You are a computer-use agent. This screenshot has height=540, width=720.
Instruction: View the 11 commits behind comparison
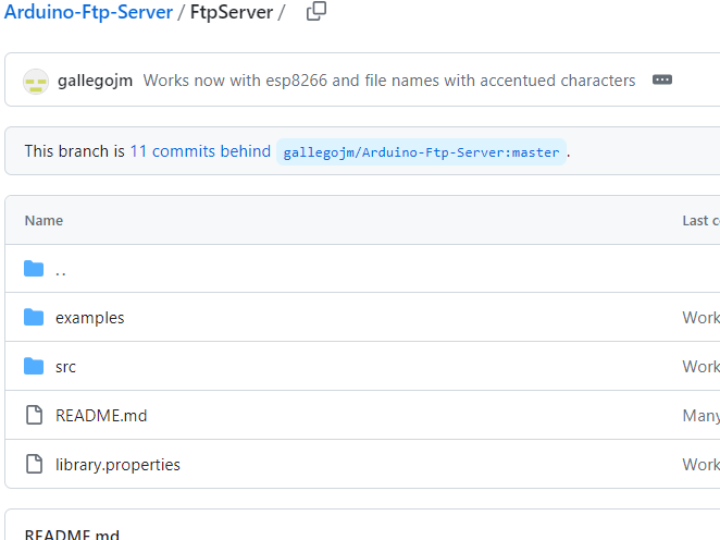[x=200, y=151]
